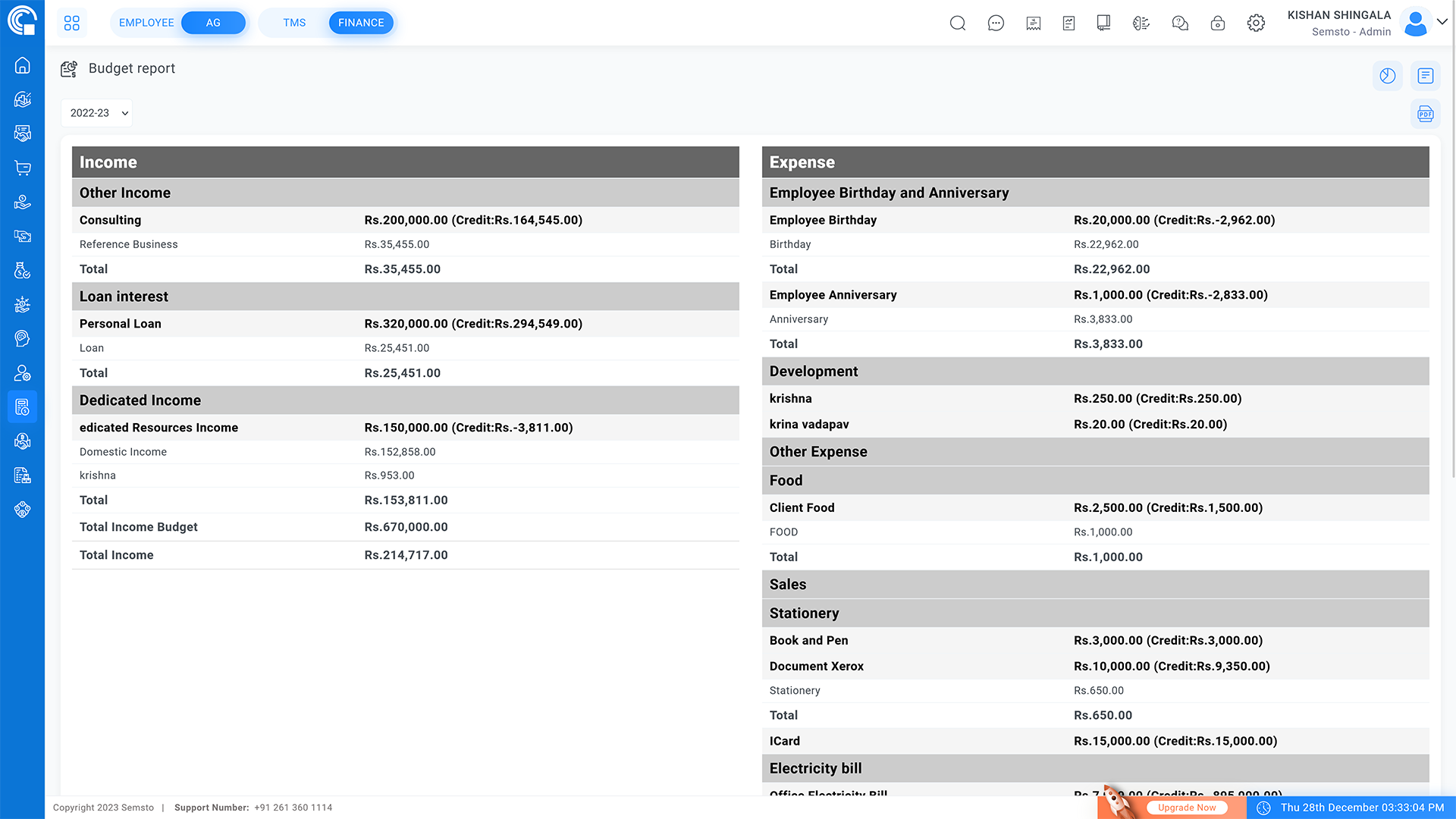Open the receipt invoice header icon
The image size is (1456, 819).
1034,23
